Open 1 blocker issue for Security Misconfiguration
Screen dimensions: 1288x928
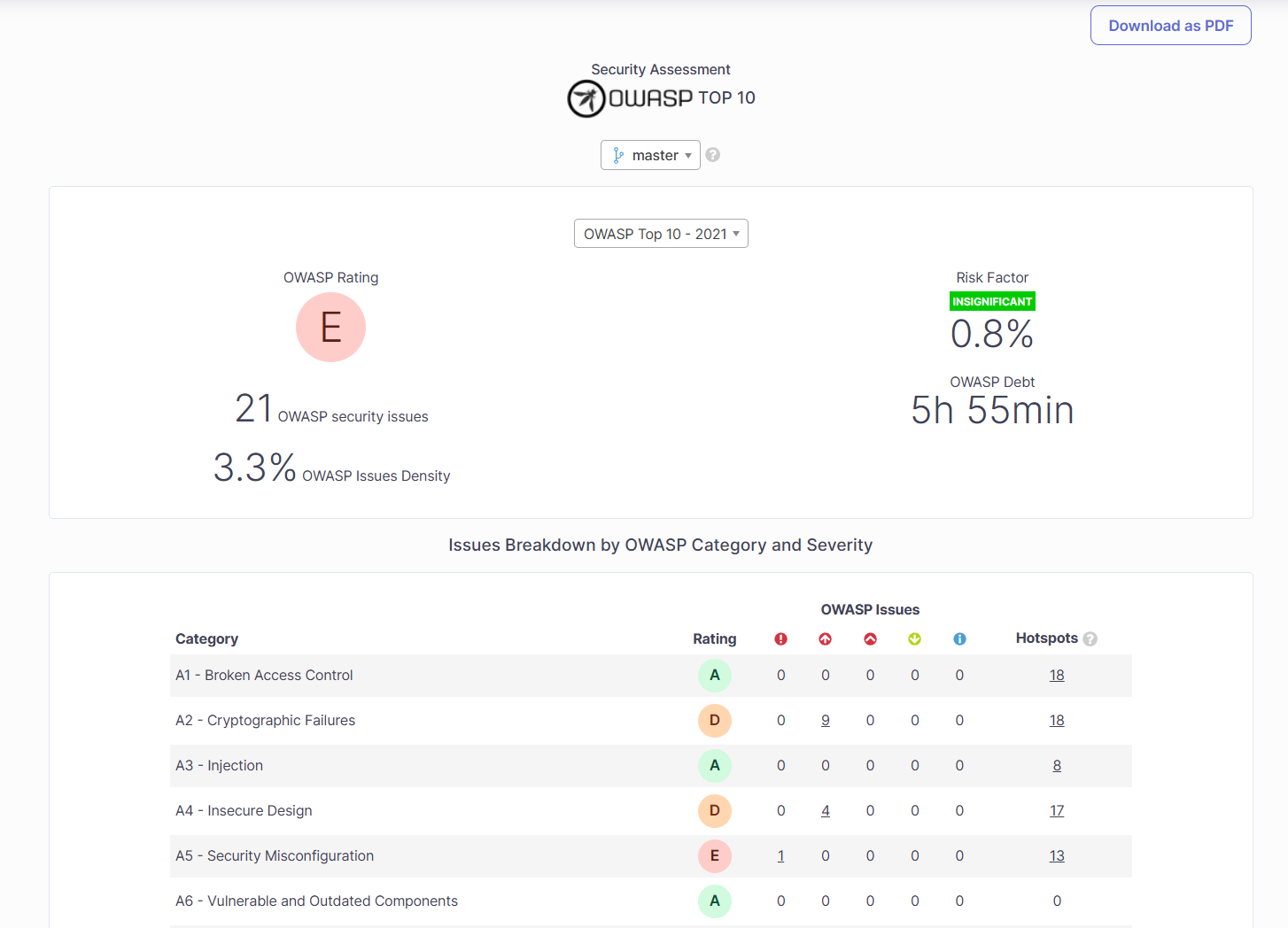click(780, 856)
